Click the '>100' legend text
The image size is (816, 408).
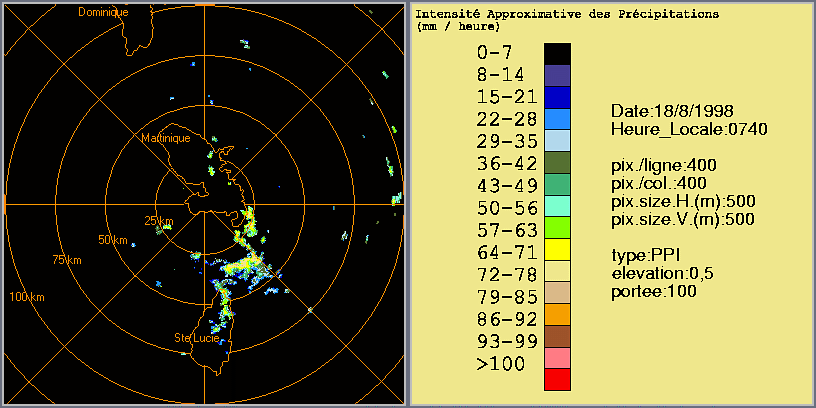click(x=501, y=364)
